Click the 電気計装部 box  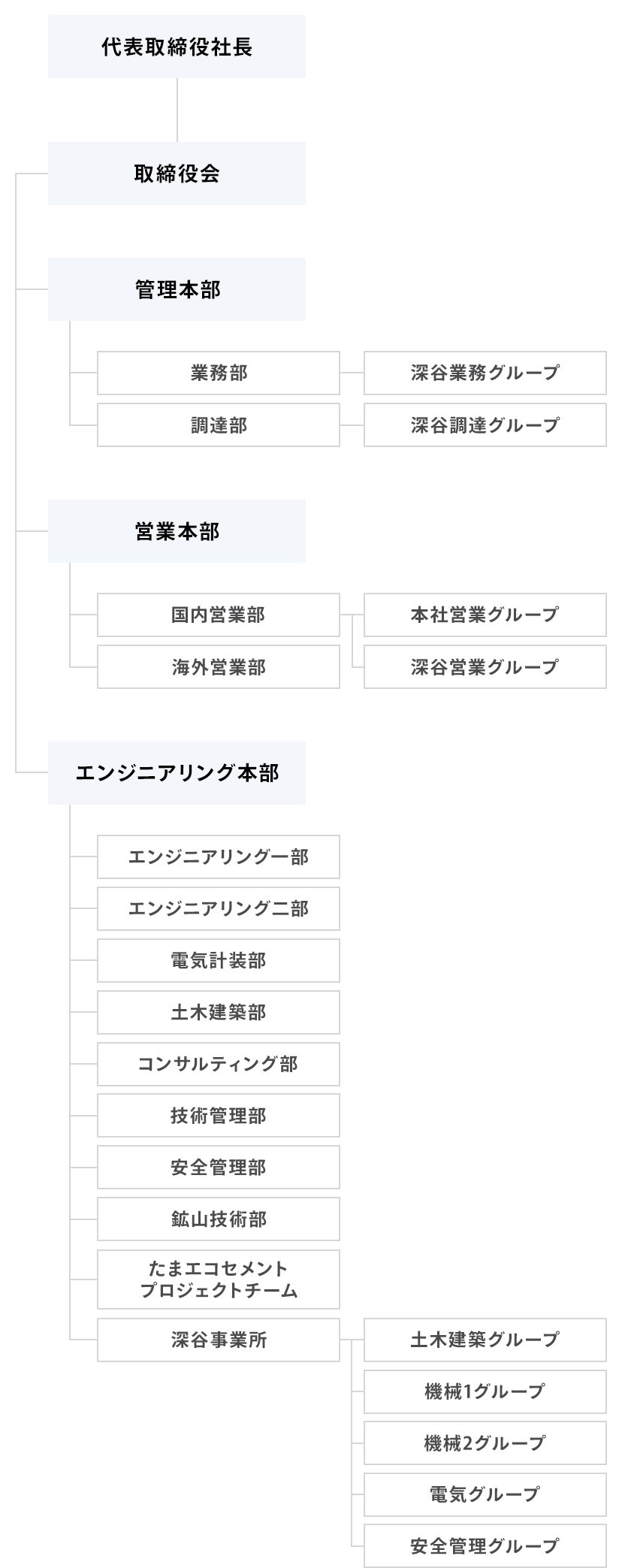(x=218, y=960)
